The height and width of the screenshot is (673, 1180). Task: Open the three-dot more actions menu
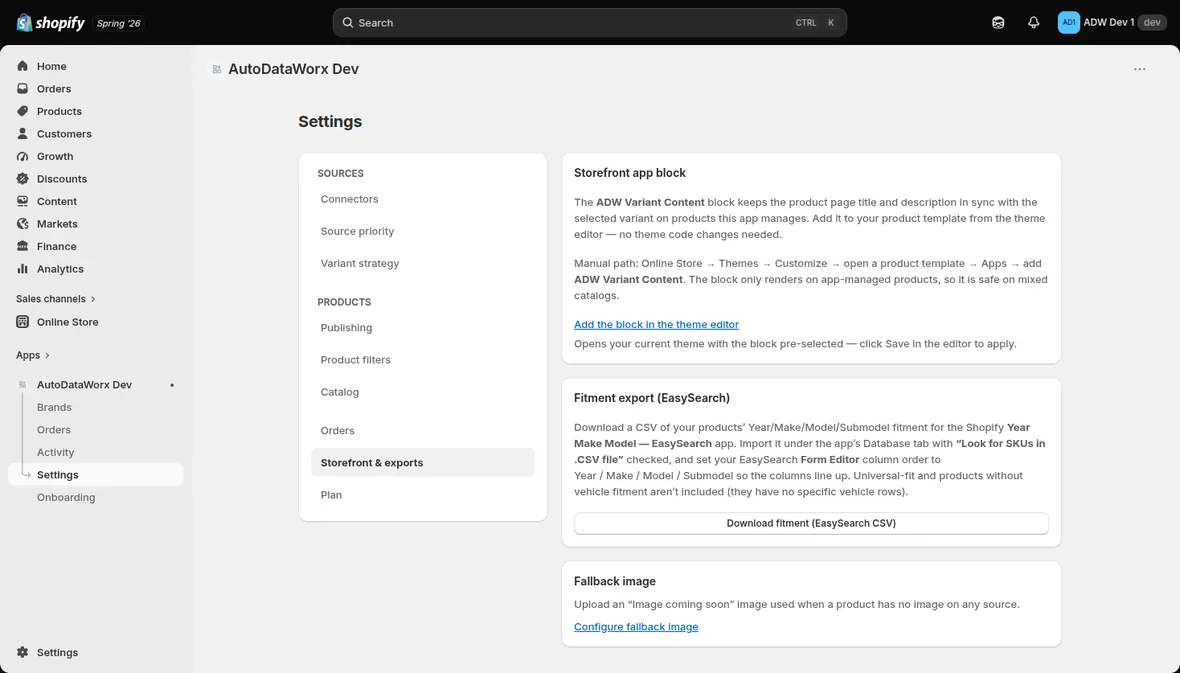tap(1139, 69)
